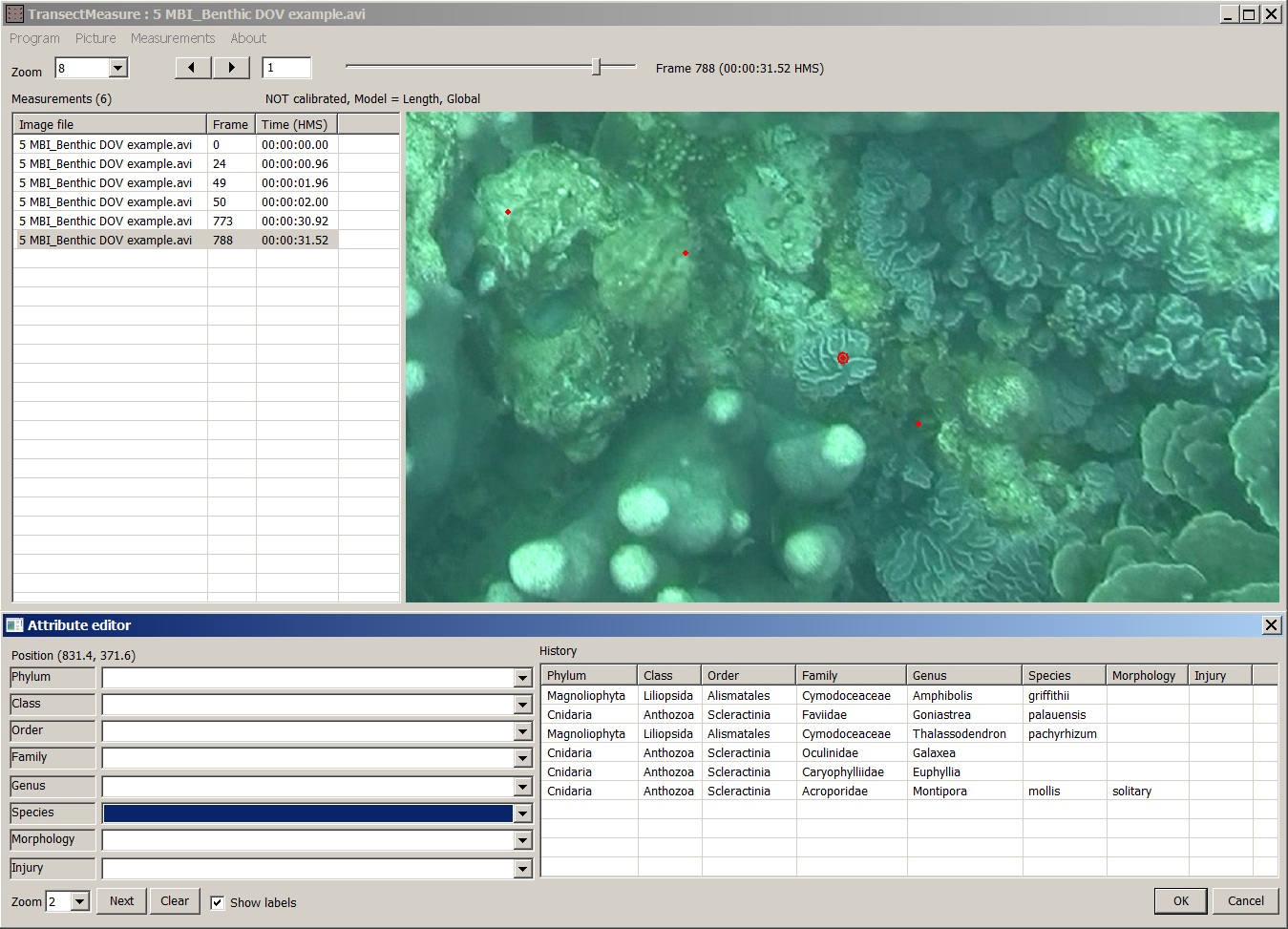Open the Attribute editor Zoom dropdown
Viewport: 1288px width, 929px height.
[79, 900]
